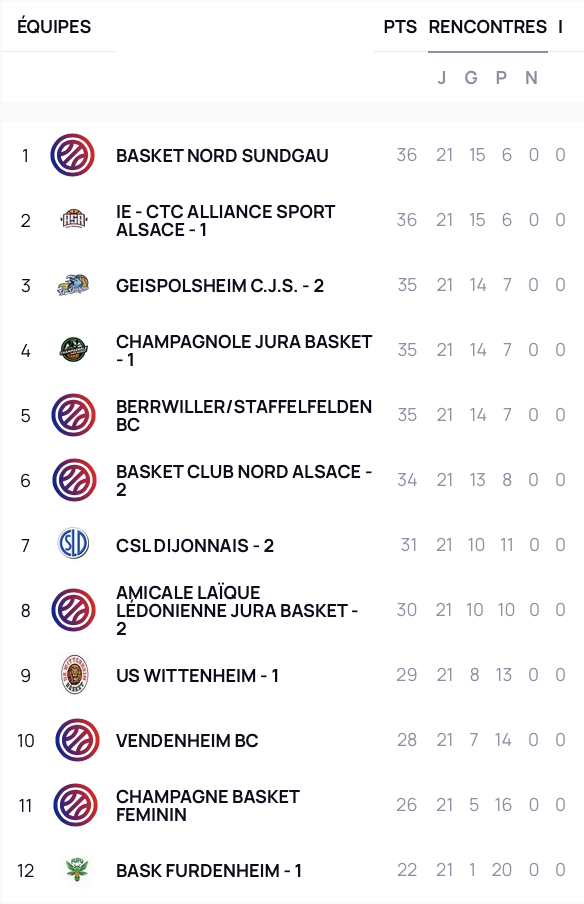Click the G wins column header
584x904 pixels.
(471, 77)
